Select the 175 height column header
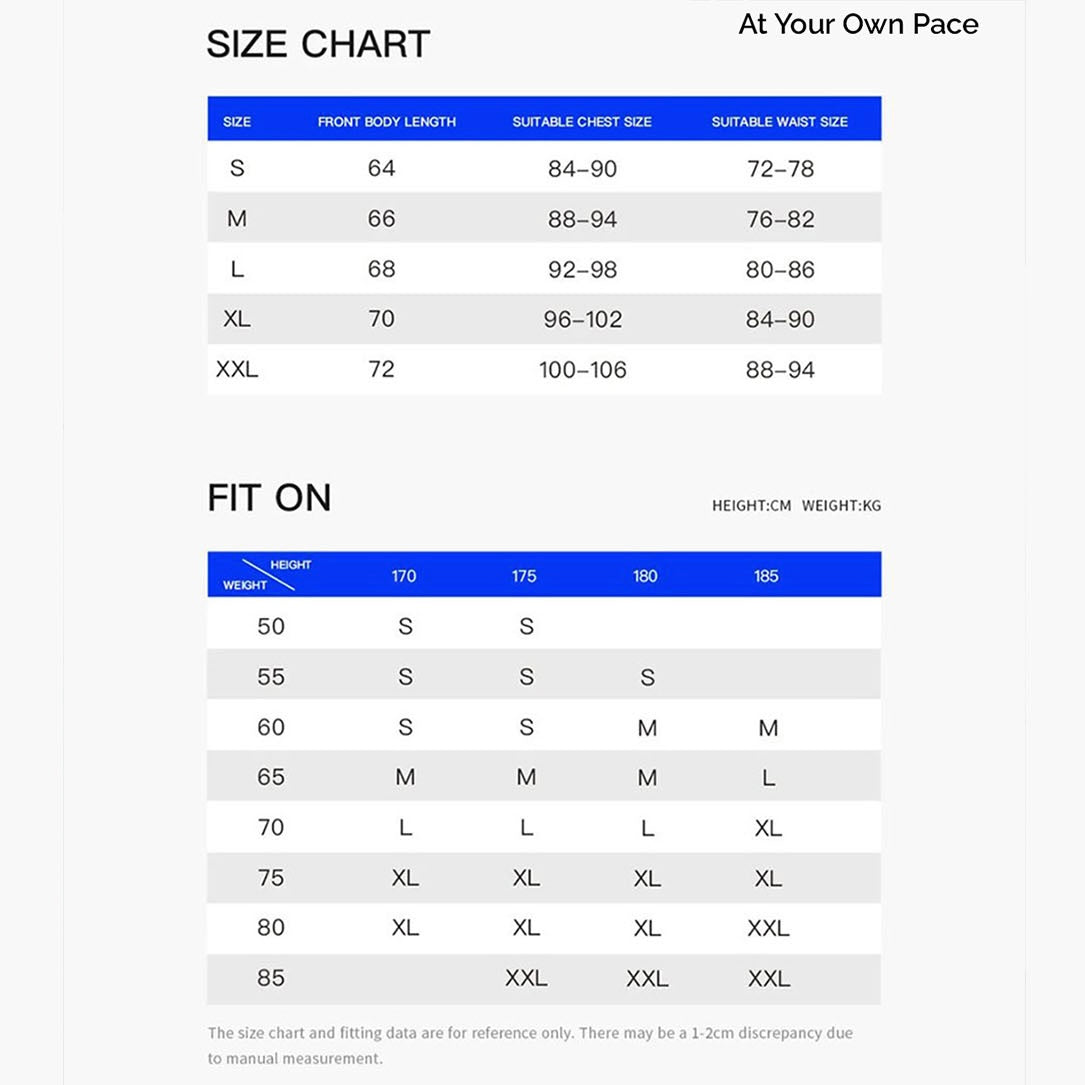Viewport: 1085px width, 1085px height. pos(524,576)
